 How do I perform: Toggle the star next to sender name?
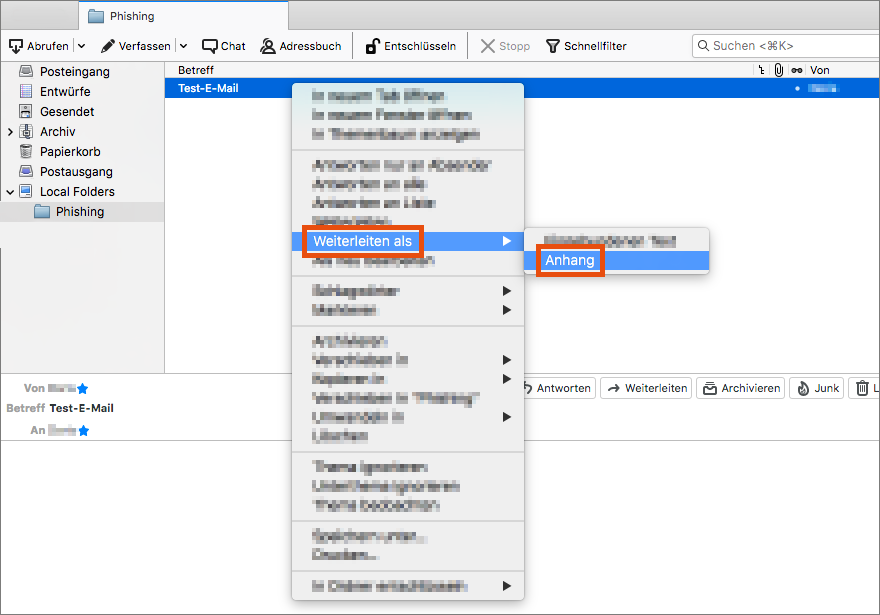pyautogui.click(x=83, y=388)
